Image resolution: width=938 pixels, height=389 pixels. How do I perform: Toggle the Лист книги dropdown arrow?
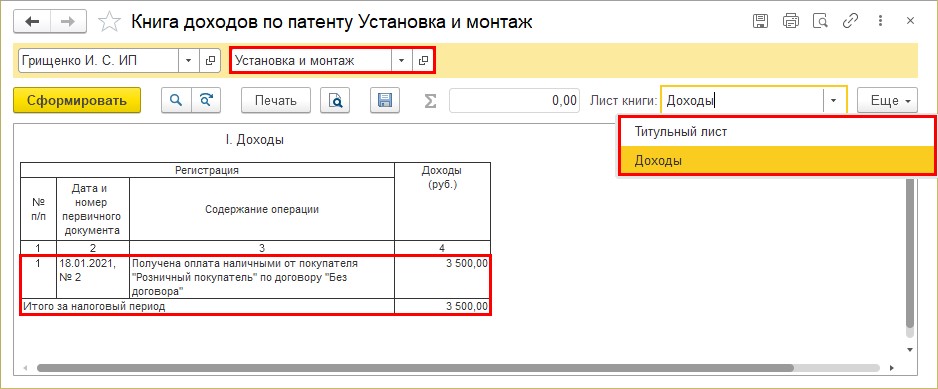[x=834, y=101]
